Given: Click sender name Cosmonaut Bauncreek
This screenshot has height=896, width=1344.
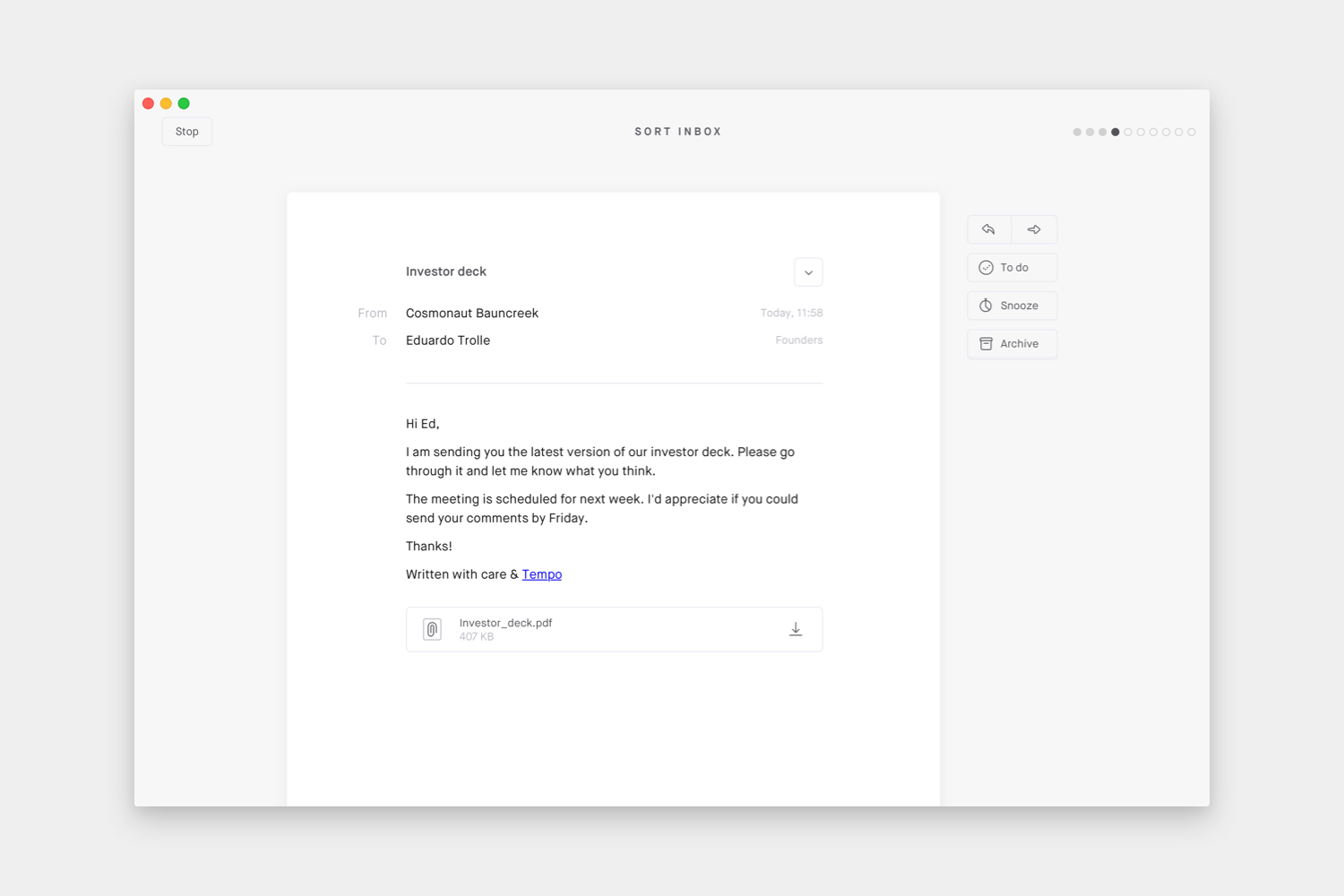Looking at the screenshot, I should click(471, 313).
